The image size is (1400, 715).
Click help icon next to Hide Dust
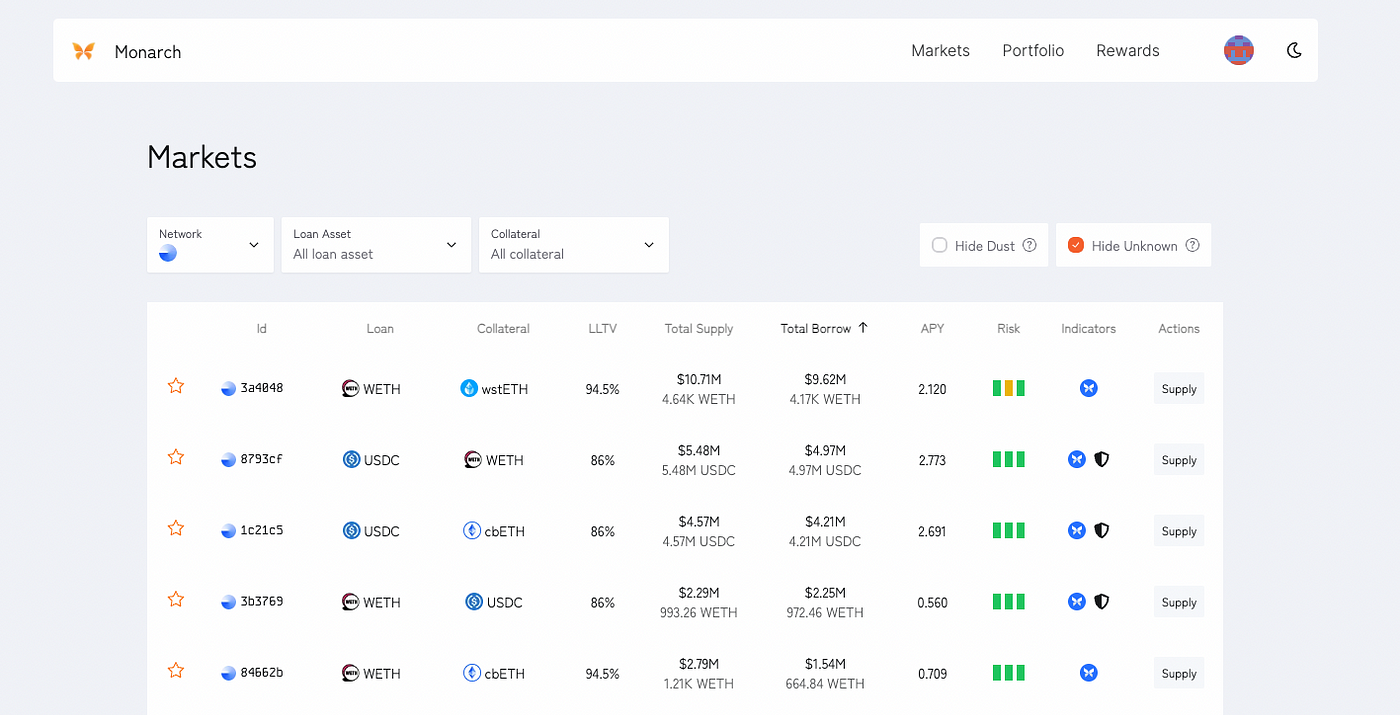pos(1029,245)
